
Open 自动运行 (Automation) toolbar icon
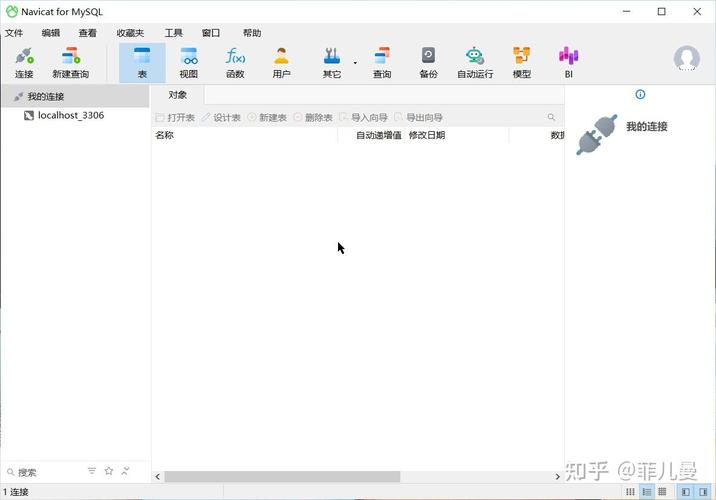click(x=475, y=63)
